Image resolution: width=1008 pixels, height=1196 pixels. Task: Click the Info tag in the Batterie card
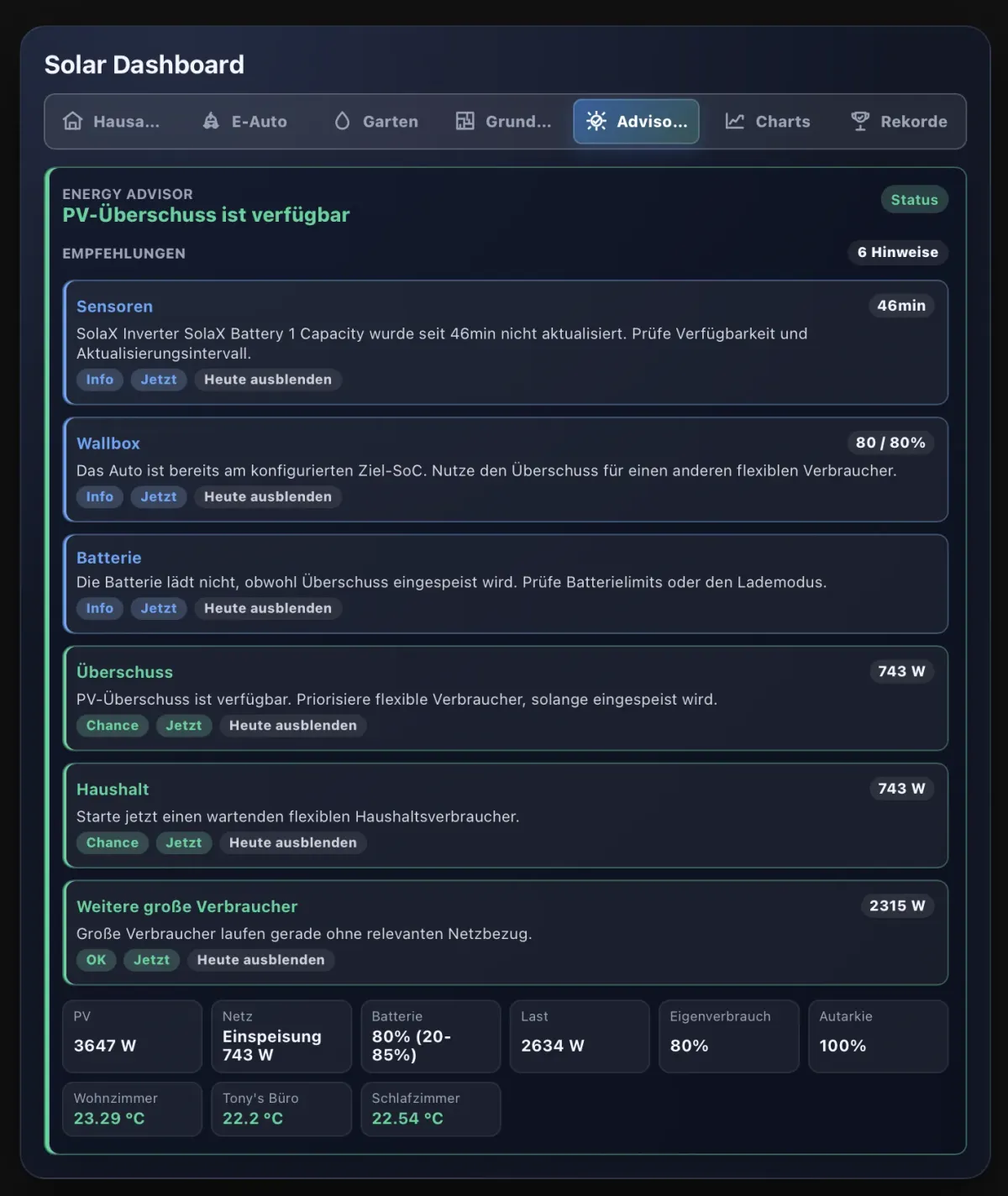[100, 608]
